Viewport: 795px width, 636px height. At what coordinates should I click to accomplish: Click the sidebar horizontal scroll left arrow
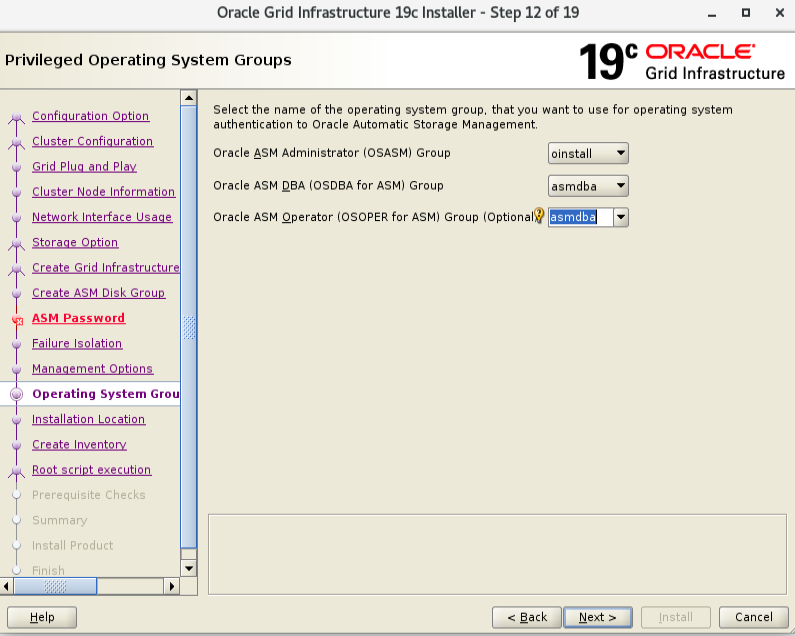pyautogui.click(x=8, y=587)
